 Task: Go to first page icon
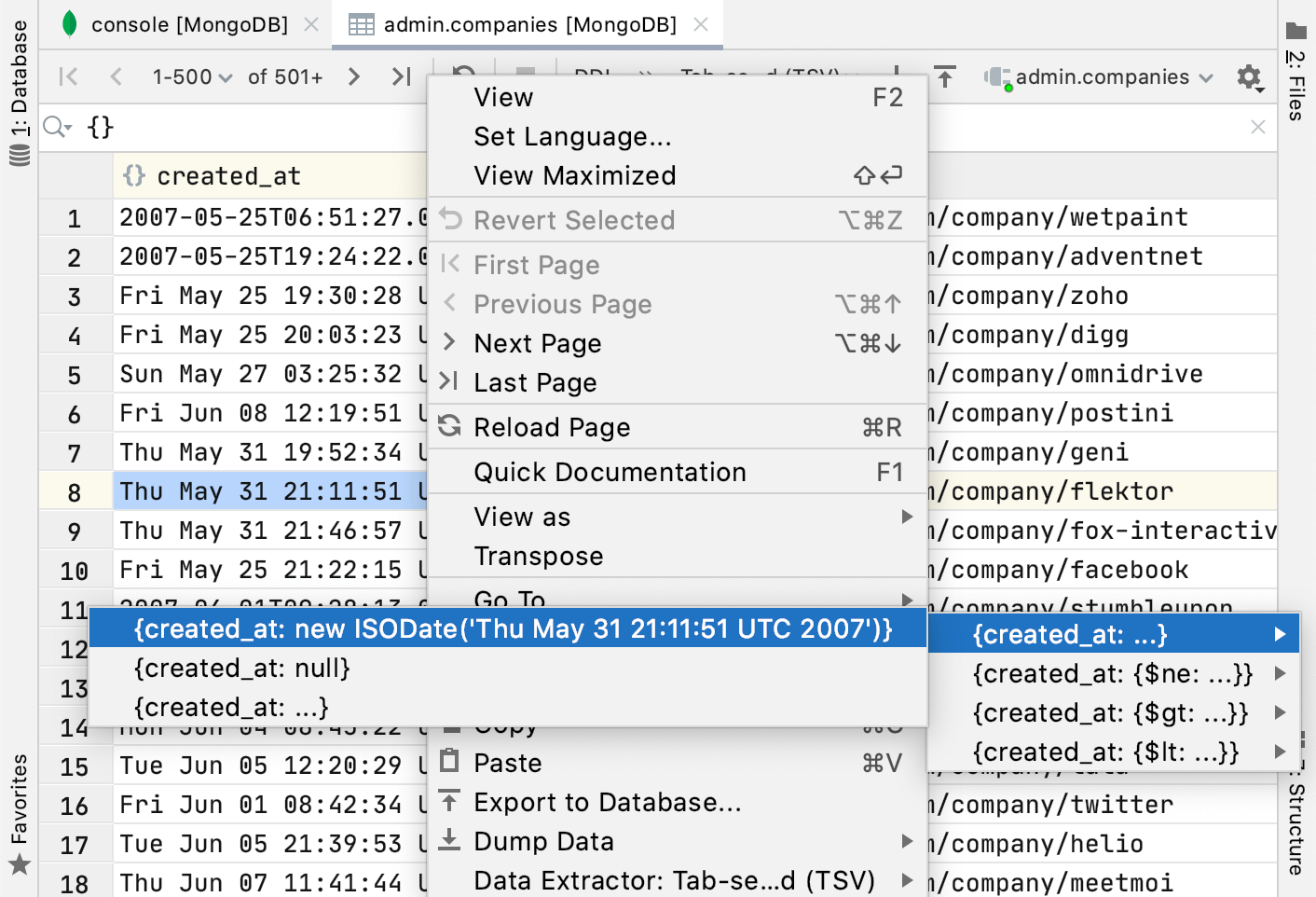(68, 76)
